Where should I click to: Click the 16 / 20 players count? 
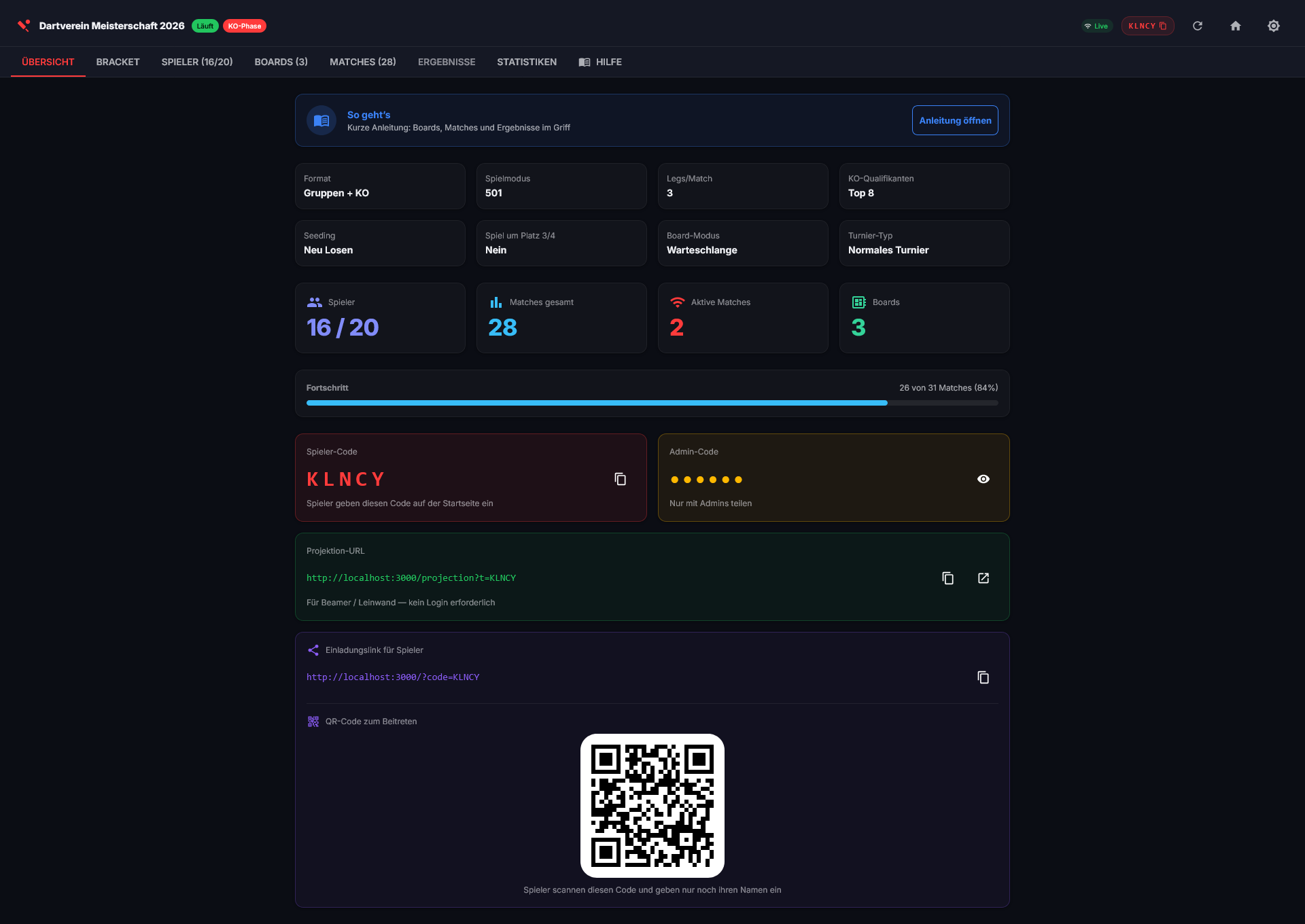coord(343,327)
